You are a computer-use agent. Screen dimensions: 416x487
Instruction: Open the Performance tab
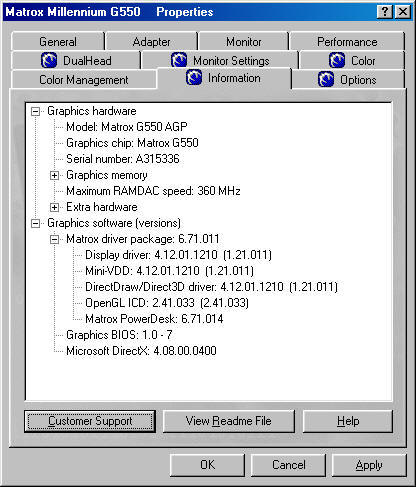[x=347, y=42]
